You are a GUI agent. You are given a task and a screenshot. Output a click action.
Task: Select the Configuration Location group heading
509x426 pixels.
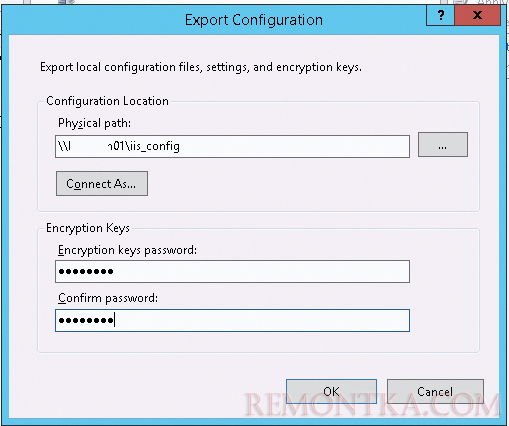point(107,101)
